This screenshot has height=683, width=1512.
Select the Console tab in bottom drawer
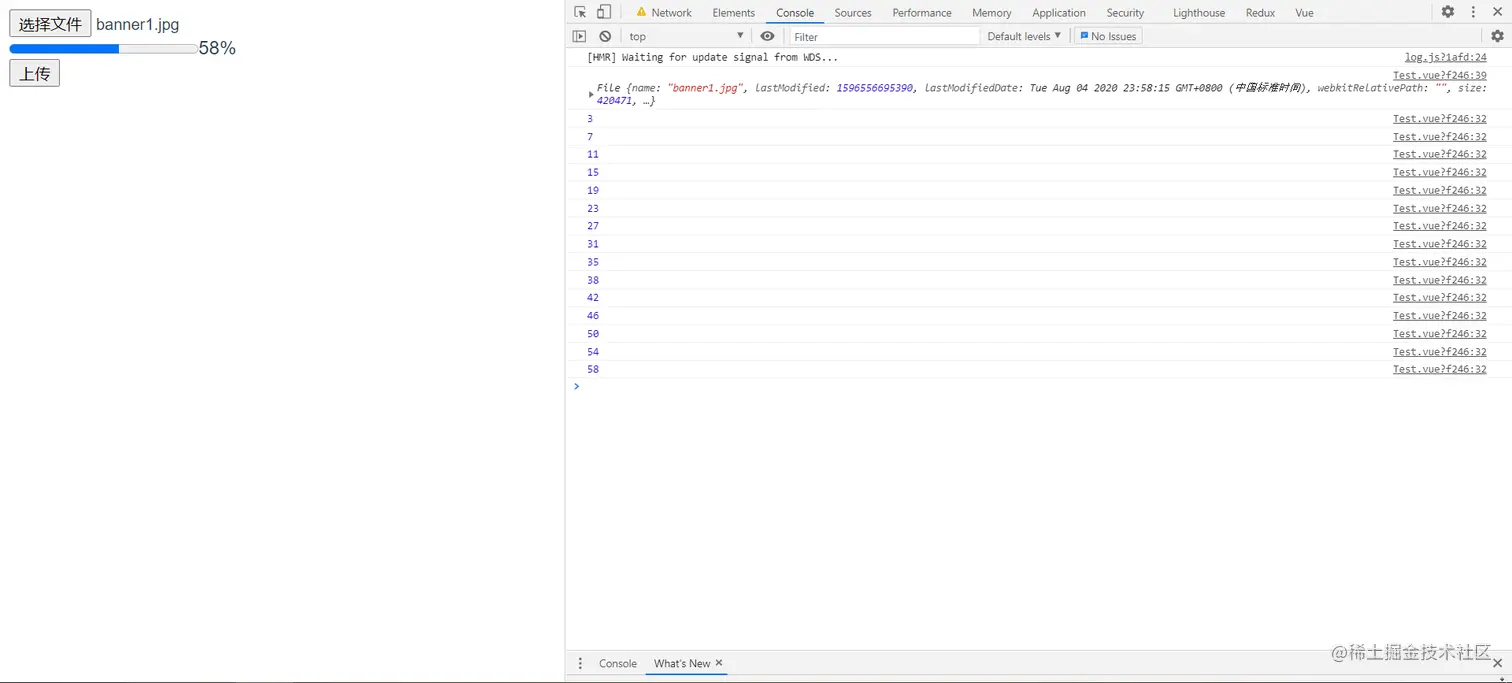pos(617,663)
